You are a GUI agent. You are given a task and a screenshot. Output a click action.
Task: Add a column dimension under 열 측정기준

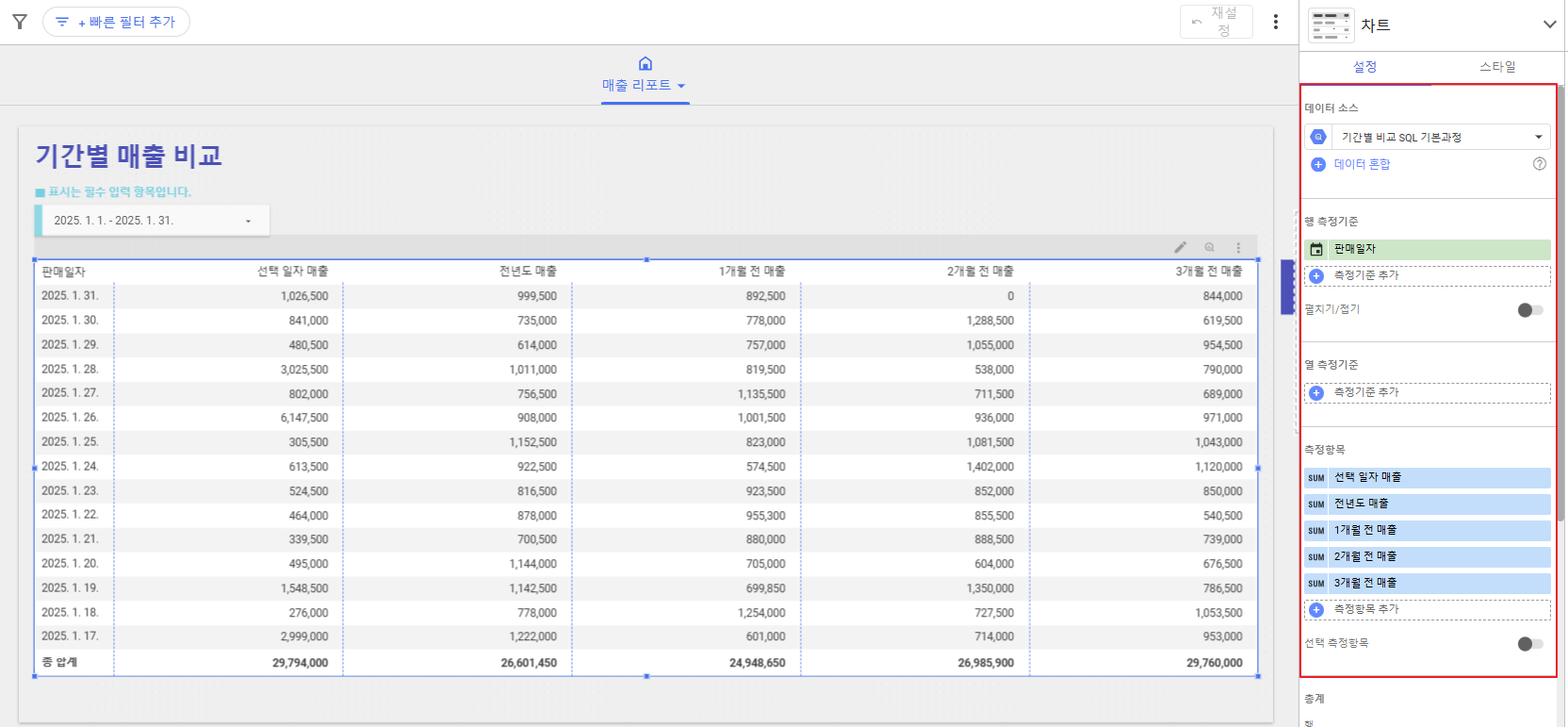tap(1428, 392)
